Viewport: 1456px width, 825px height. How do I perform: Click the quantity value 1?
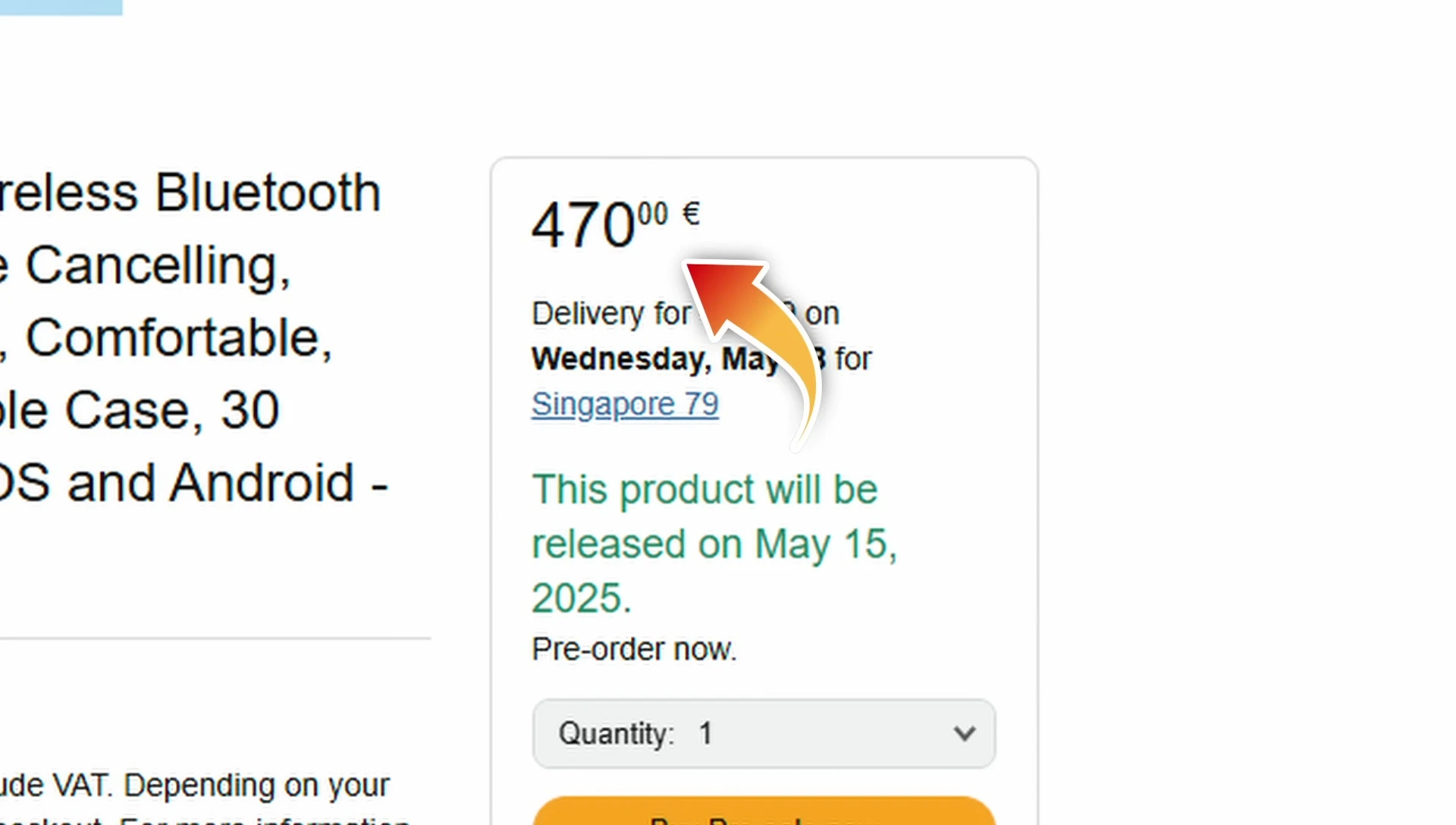(705, 733)
